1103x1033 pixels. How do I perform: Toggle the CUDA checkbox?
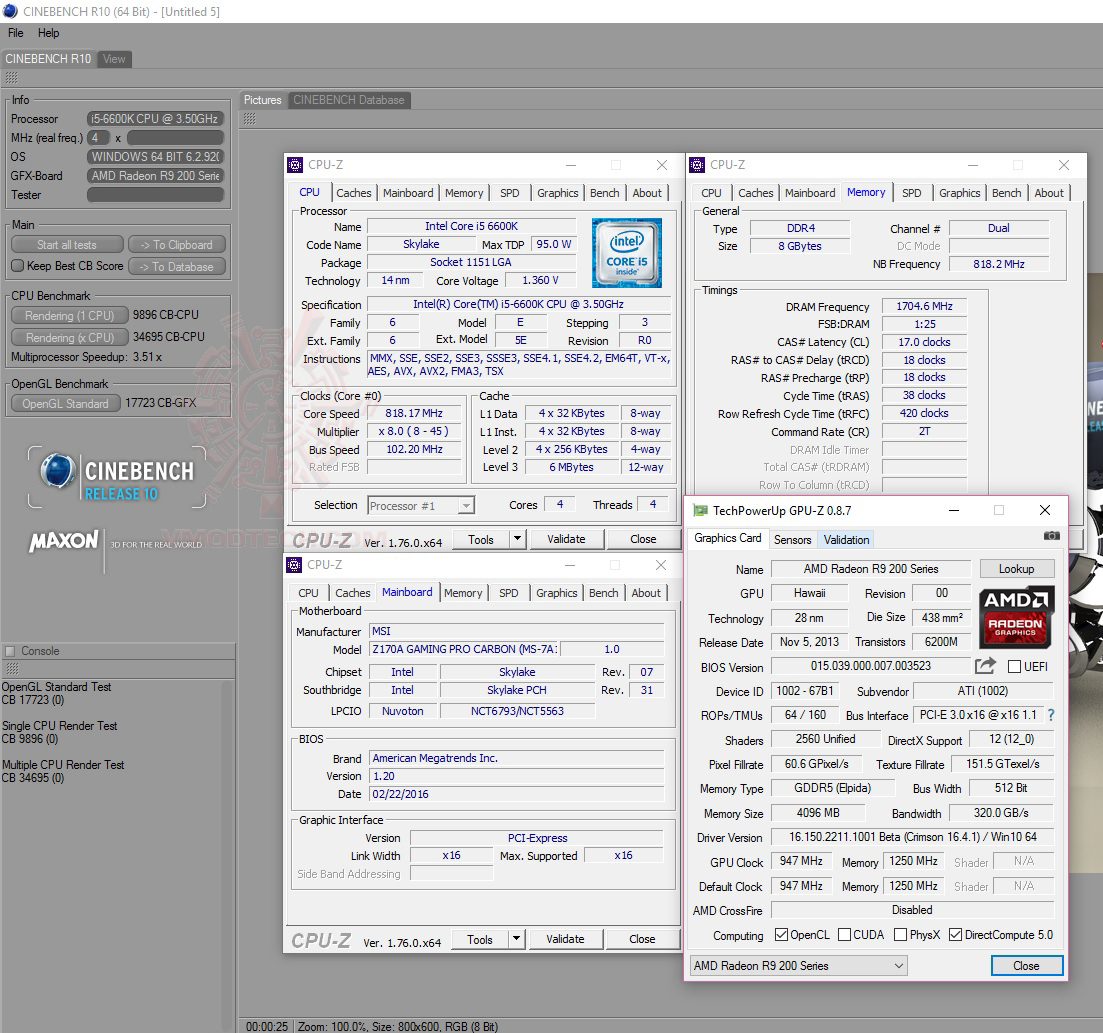(x=844, y=934)
